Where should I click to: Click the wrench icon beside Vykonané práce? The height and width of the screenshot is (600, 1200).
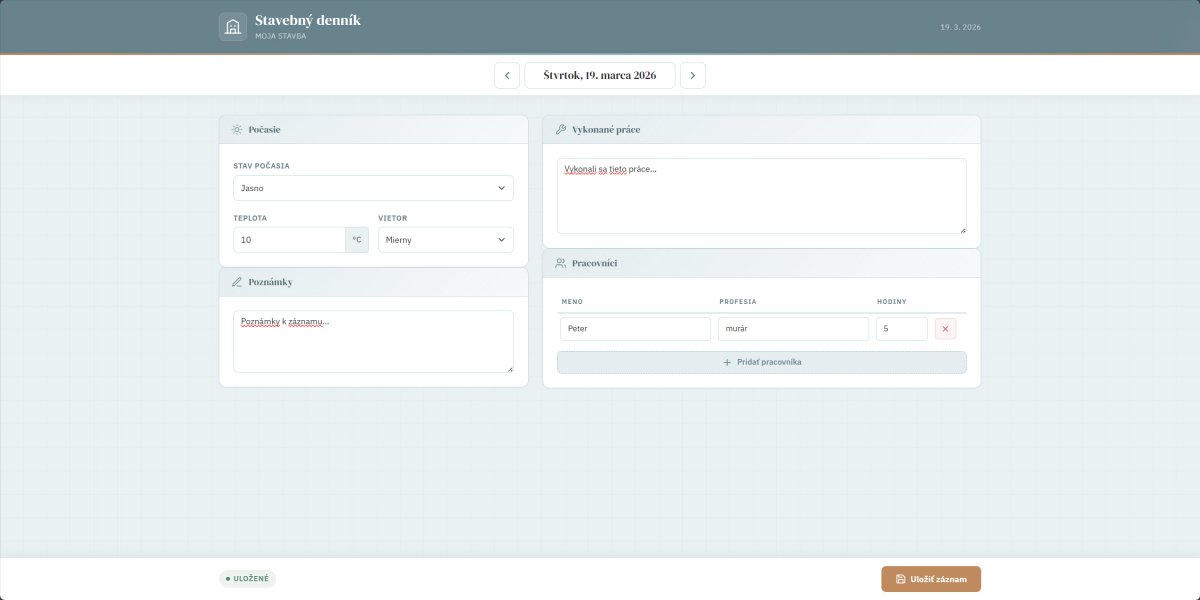pos(560,130)
